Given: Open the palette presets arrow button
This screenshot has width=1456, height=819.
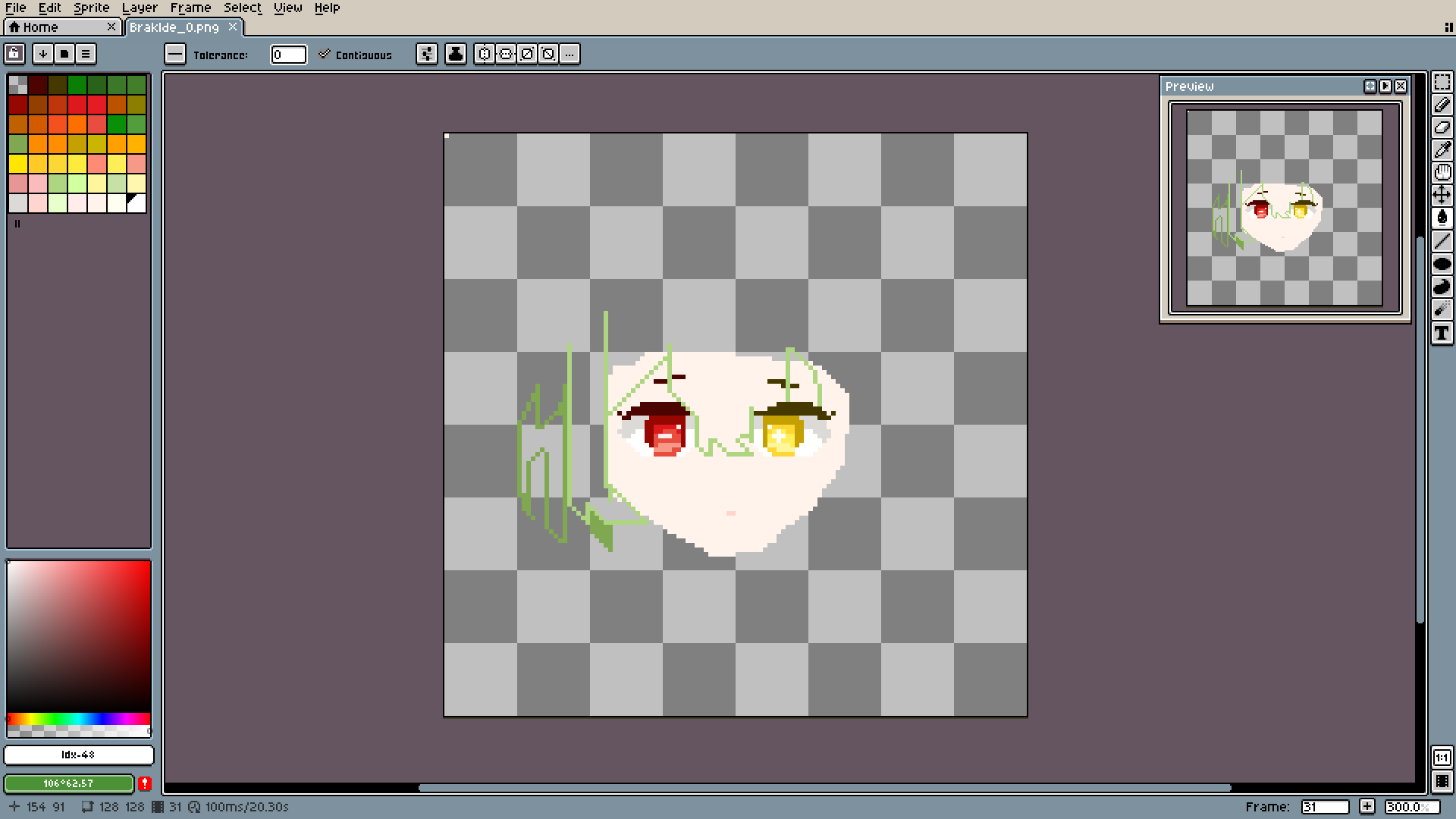Looking at the screenshot, I should [43, 54].
